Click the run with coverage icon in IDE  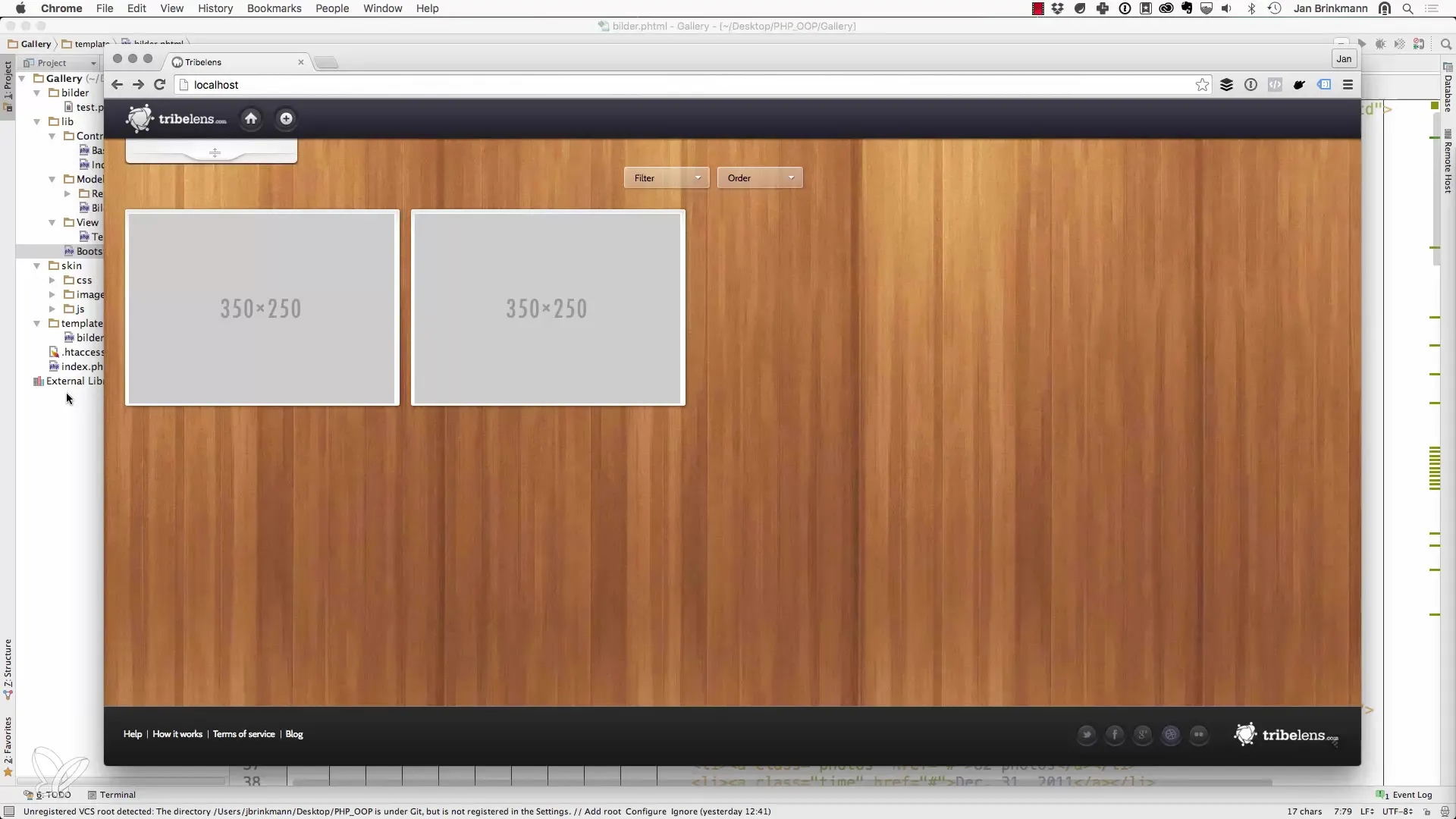[x=1400, y=44]
